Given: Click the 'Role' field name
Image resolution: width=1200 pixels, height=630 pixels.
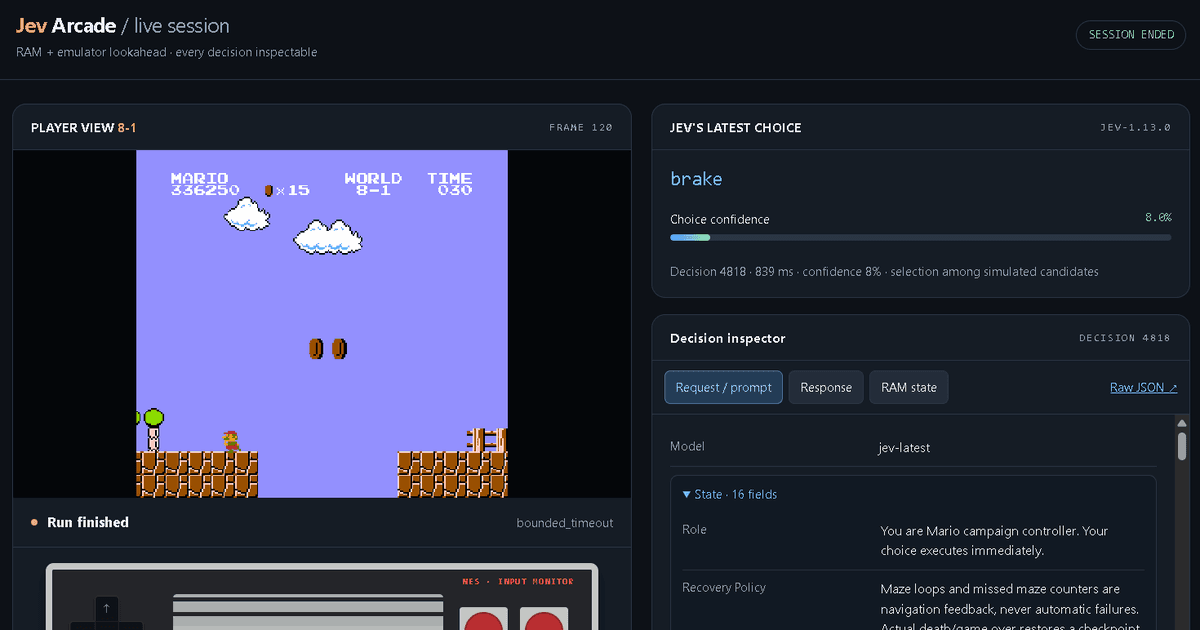Looking at the screenshot, I should click(x=694, y=529).
